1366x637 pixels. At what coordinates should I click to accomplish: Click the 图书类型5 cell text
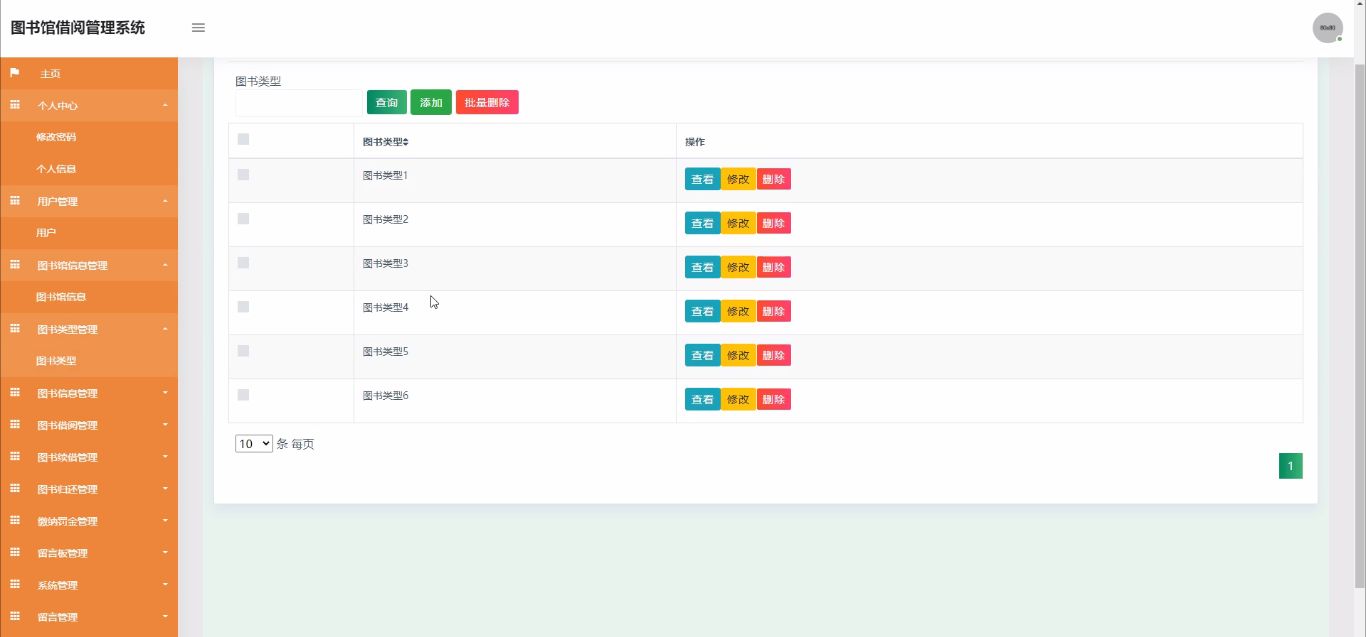[385, 351]
